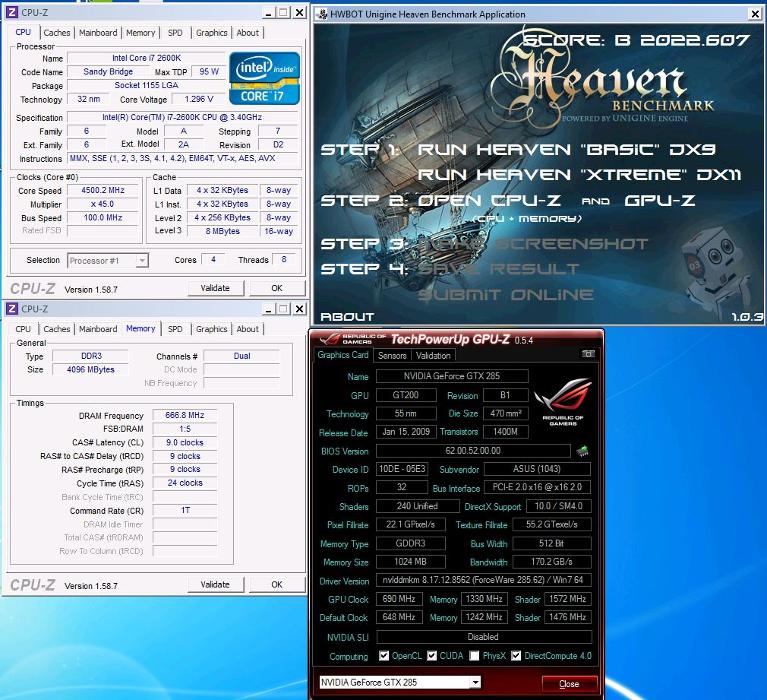Image resolution: width=767 pixels, height=700 pixels.
Task: Click Submit Online in Heaven app
Action: pyautogui.click(x=506, y=294)
